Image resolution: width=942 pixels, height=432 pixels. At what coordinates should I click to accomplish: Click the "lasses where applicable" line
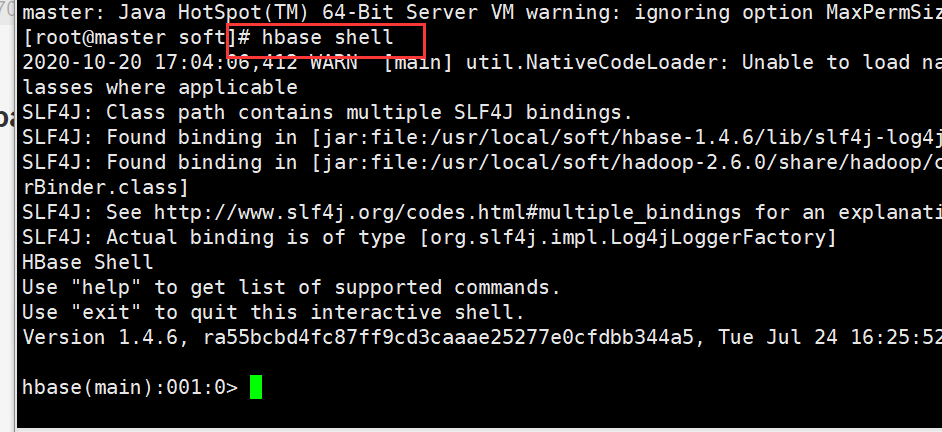point(160,88)
